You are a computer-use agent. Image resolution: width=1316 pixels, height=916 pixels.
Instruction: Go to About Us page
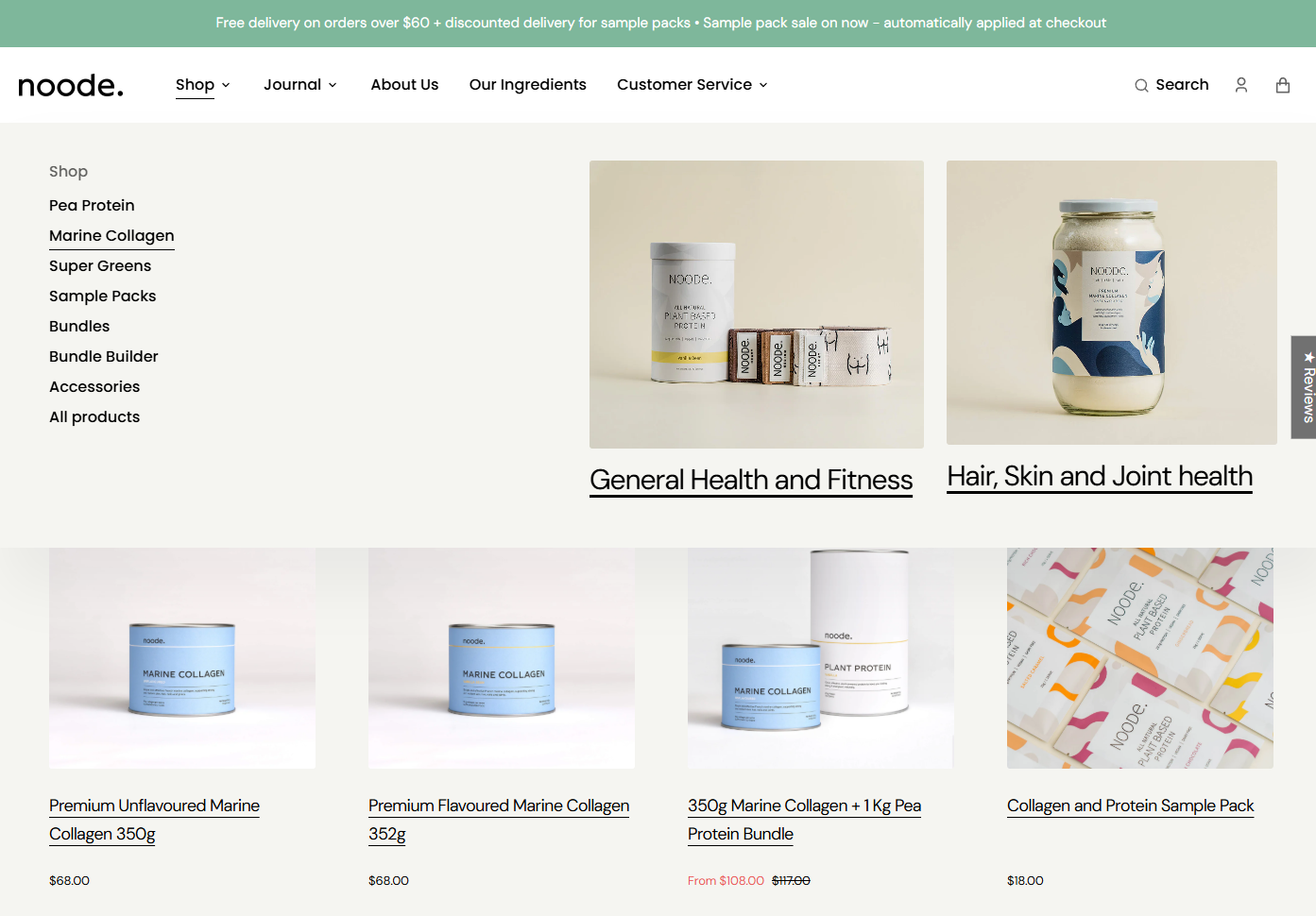point(404,85)
